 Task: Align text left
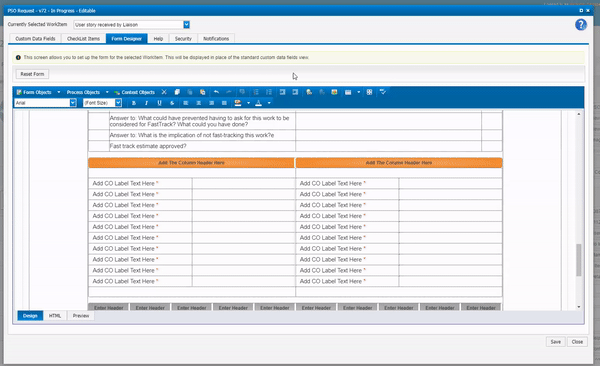[186, 103]
